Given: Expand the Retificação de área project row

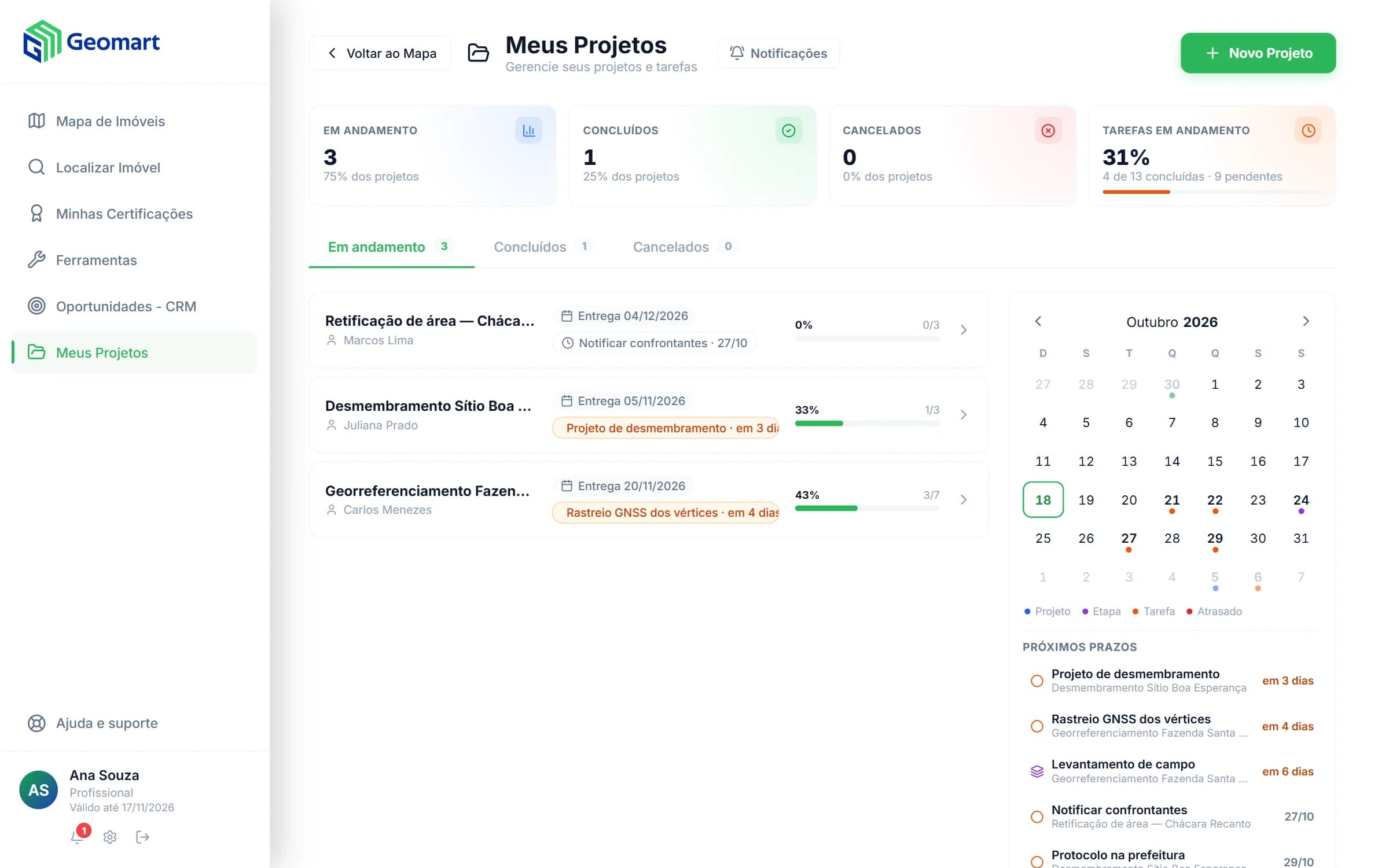Looking at the screenshot, I should click(x=964, y=330).
